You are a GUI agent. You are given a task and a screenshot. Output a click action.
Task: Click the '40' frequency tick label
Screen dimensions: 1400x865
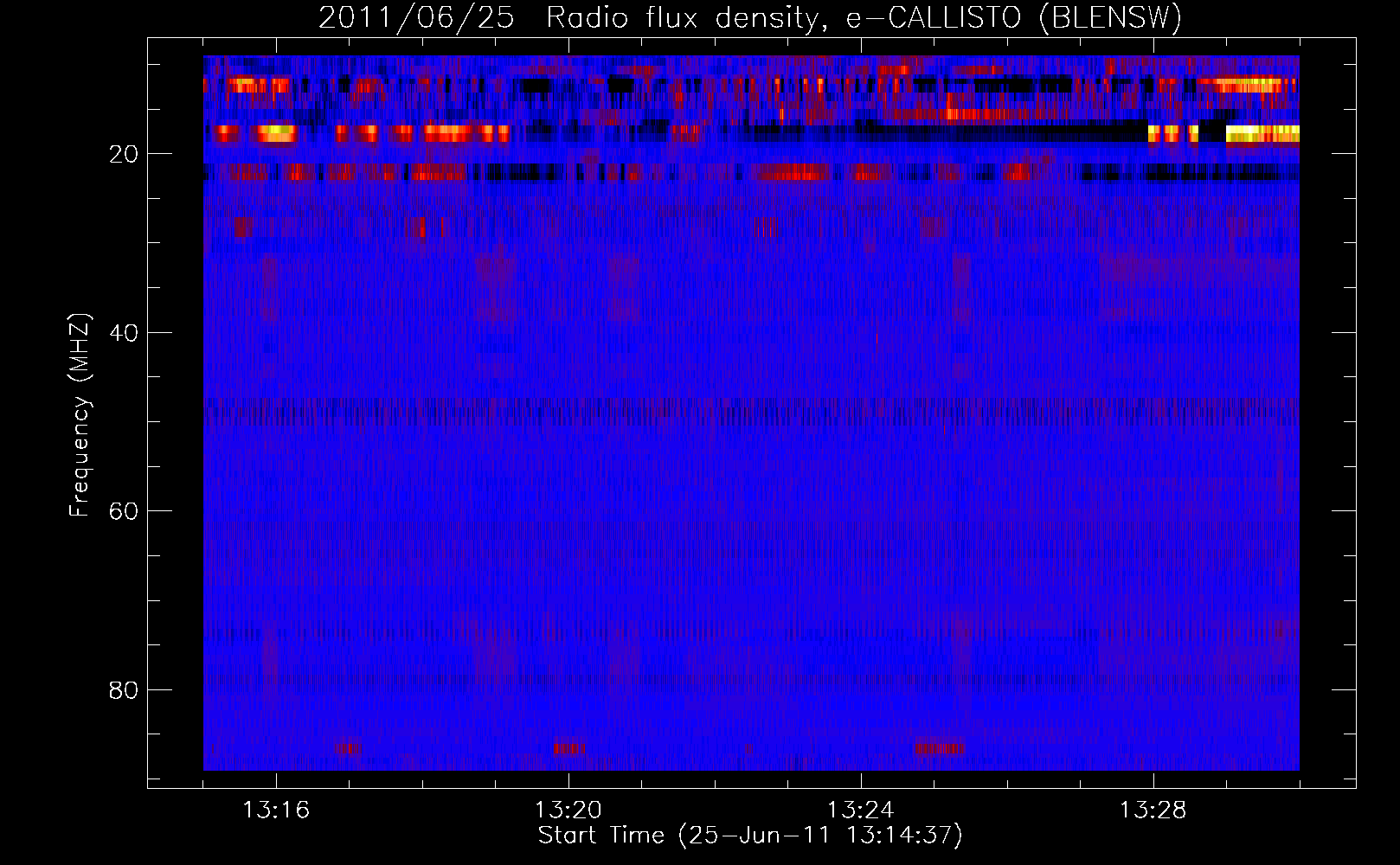pyautogui.click(x=124, y=333)
